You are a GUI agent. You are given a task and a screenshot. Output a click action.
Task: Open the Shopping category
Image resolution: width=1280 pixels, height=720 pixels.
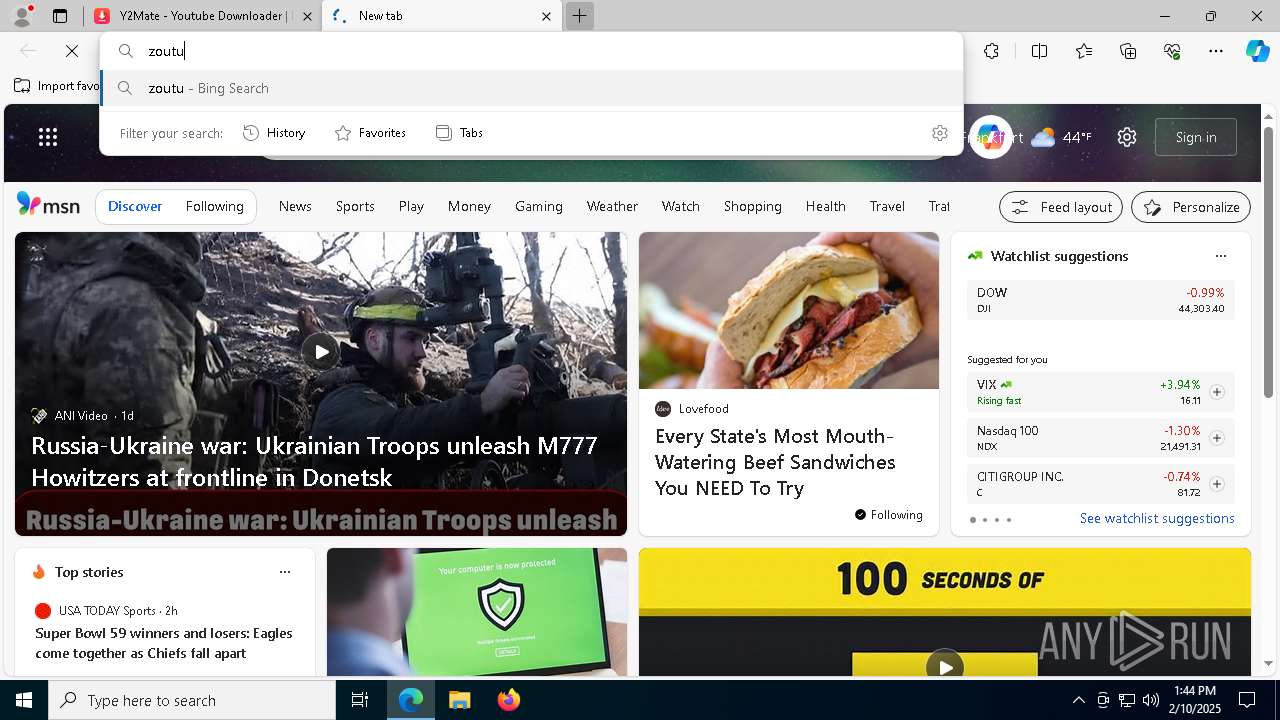point(753,206)
